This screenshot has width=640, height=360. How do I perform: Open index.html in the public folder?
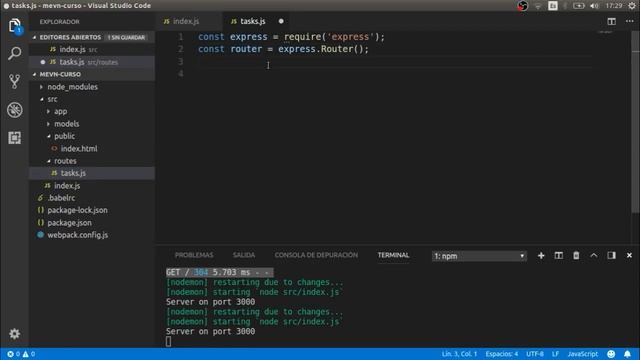(x=92, y=149)
